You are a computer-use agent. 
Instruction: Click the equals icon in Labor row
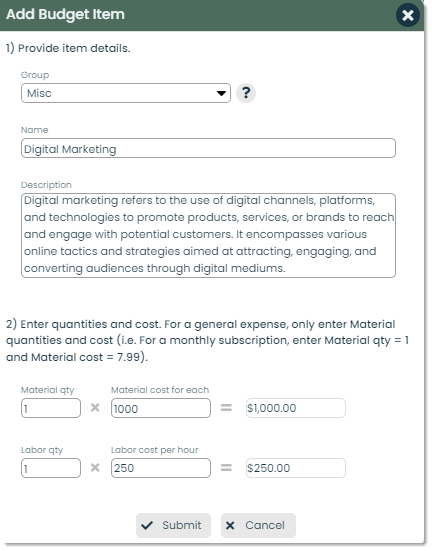click(x=226, y=468)
